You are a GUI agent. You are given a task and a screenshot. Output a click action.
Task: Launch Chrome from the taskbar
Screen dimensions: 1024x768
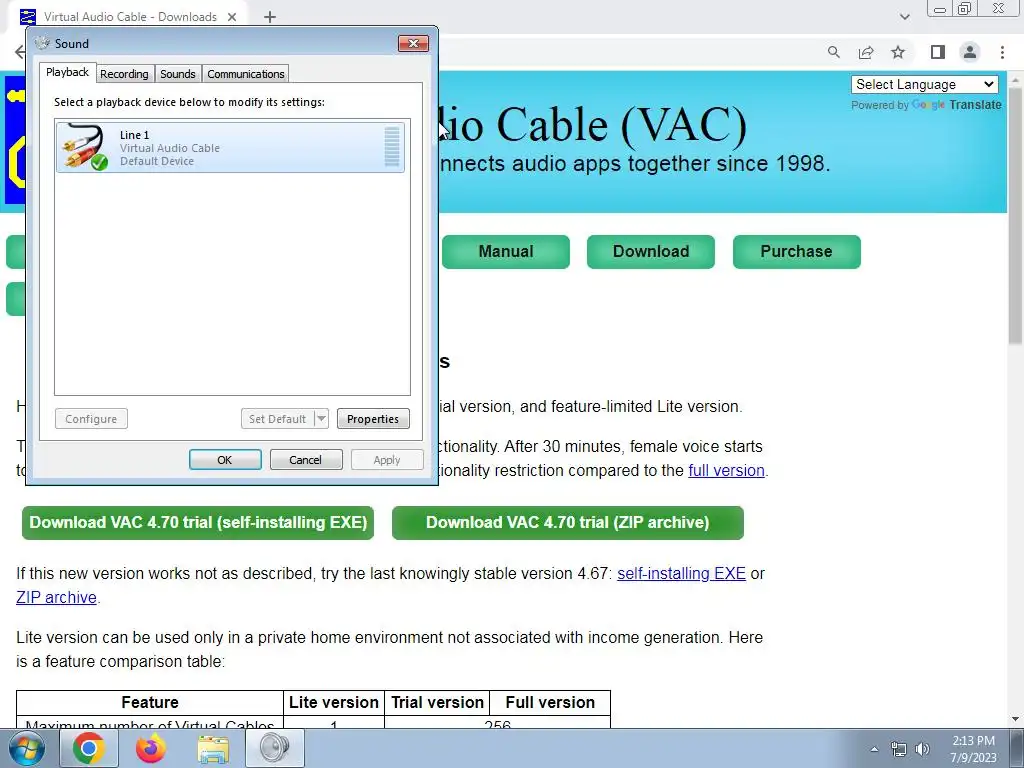89,748
